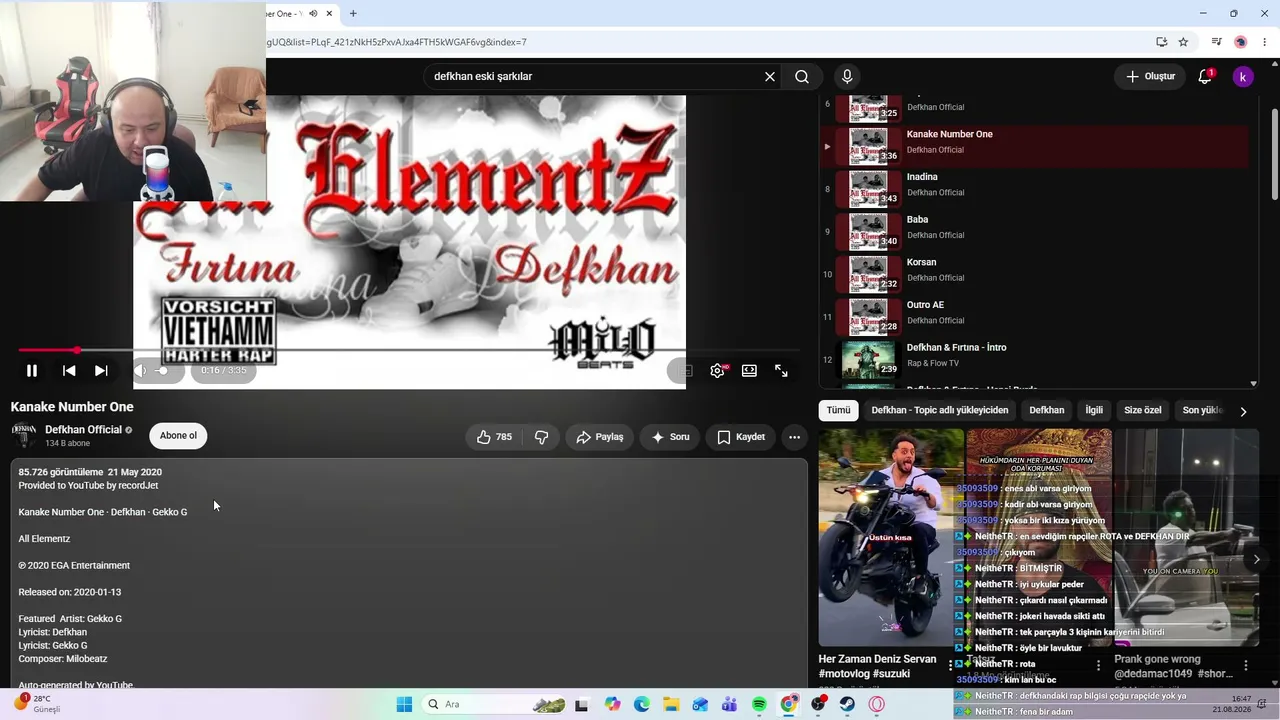Open File Explorer from the taskbar
This screenshot has height=720, width=1280.
[671, 704]
